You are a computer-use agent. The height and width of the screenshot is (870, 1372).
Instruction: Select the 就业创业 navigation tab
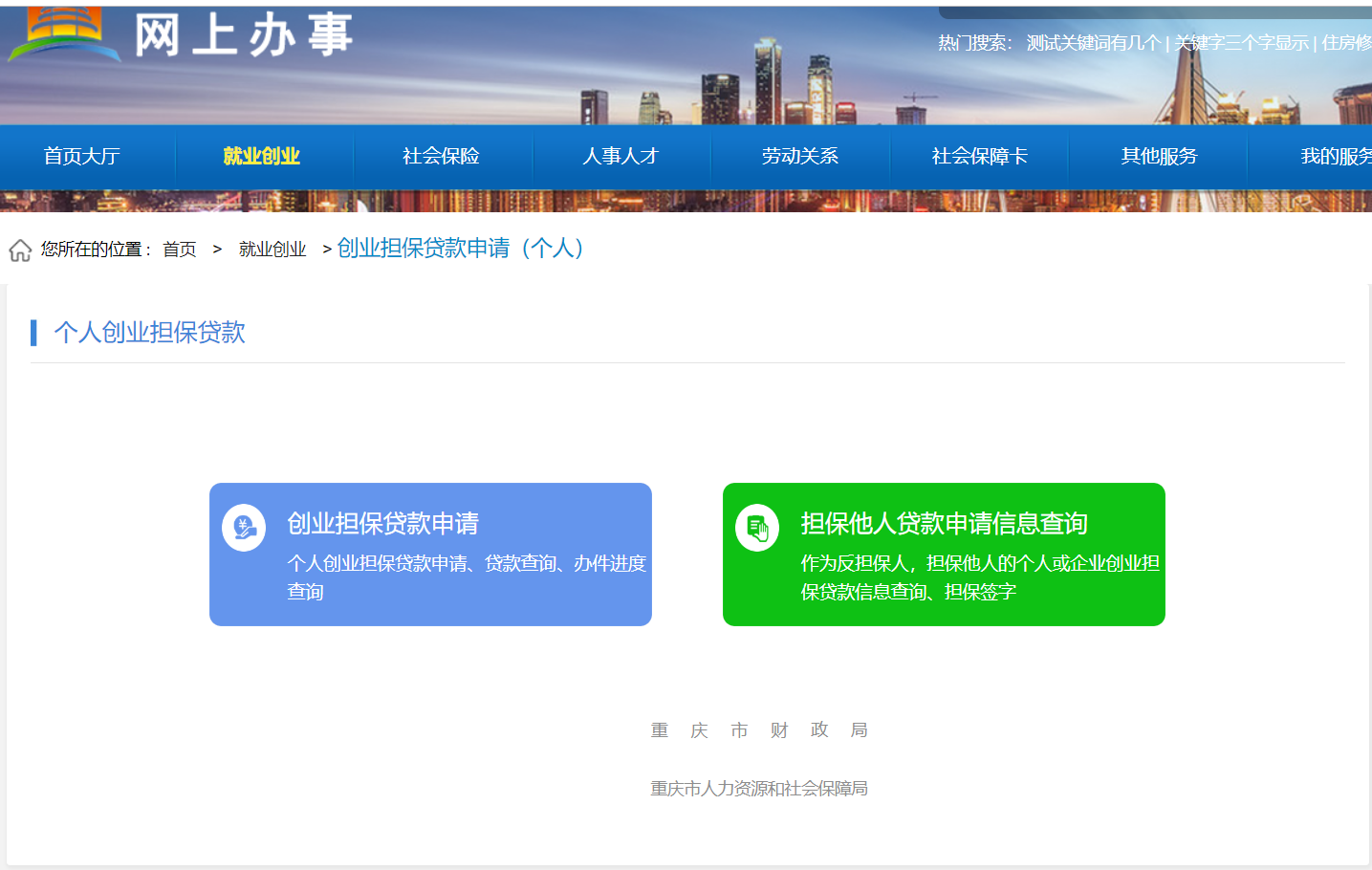tap(261, 156)
